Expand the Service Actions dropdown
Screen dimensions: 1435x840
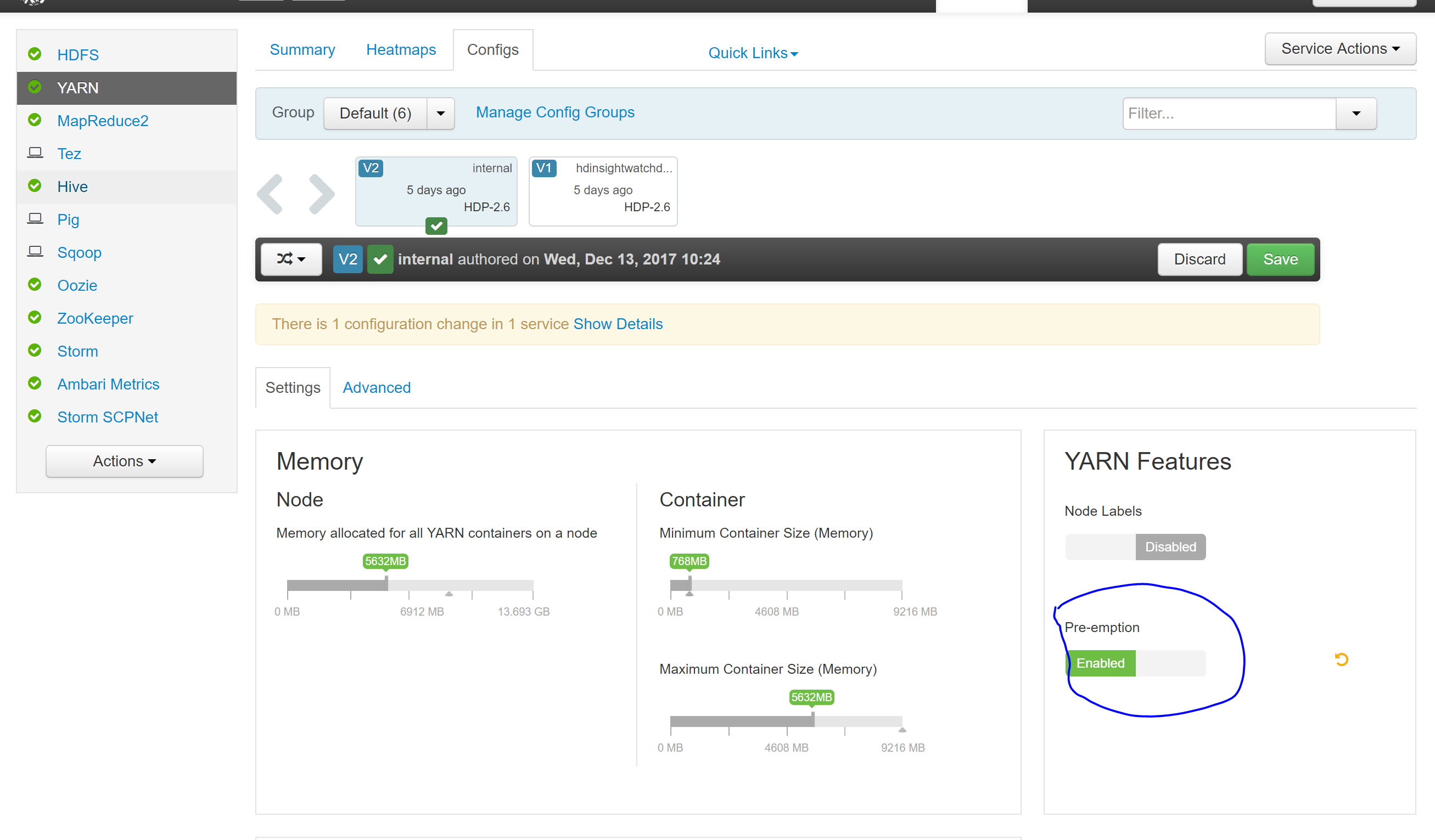[1340, 49]
